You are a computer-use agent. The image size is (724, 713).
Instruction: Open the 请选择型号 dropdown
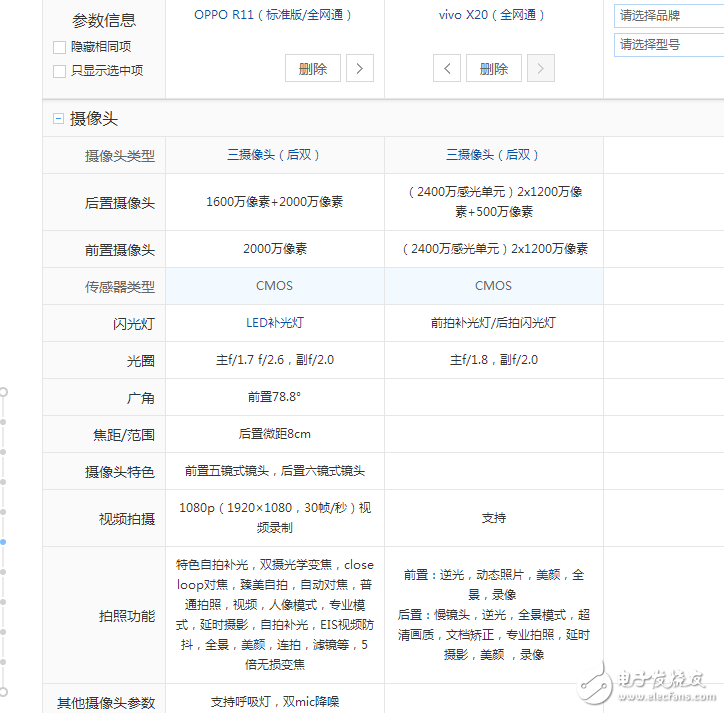pos(669,45)
